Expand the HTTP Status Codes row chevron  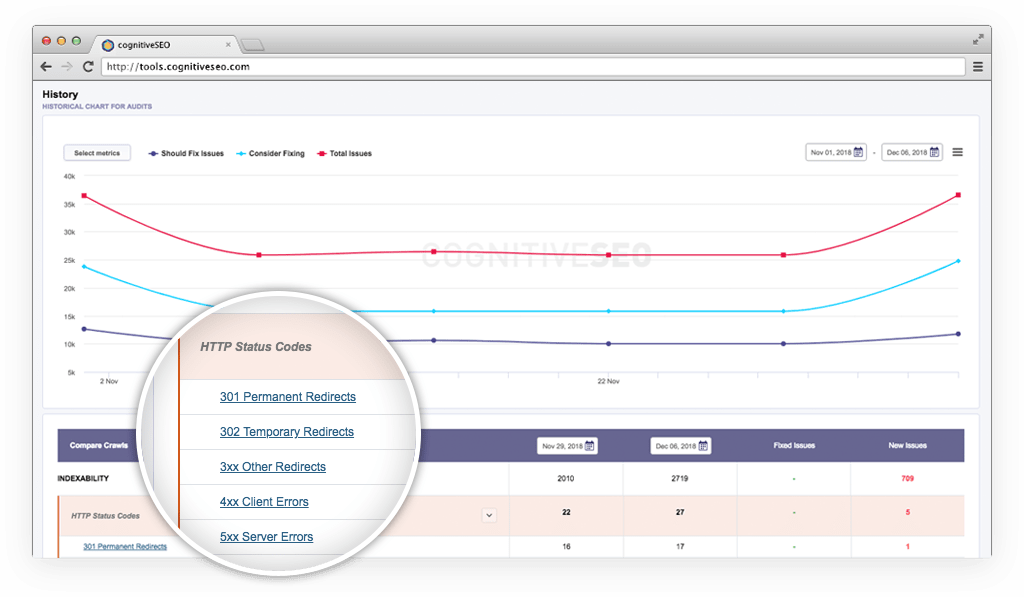(x=489, y=515)
